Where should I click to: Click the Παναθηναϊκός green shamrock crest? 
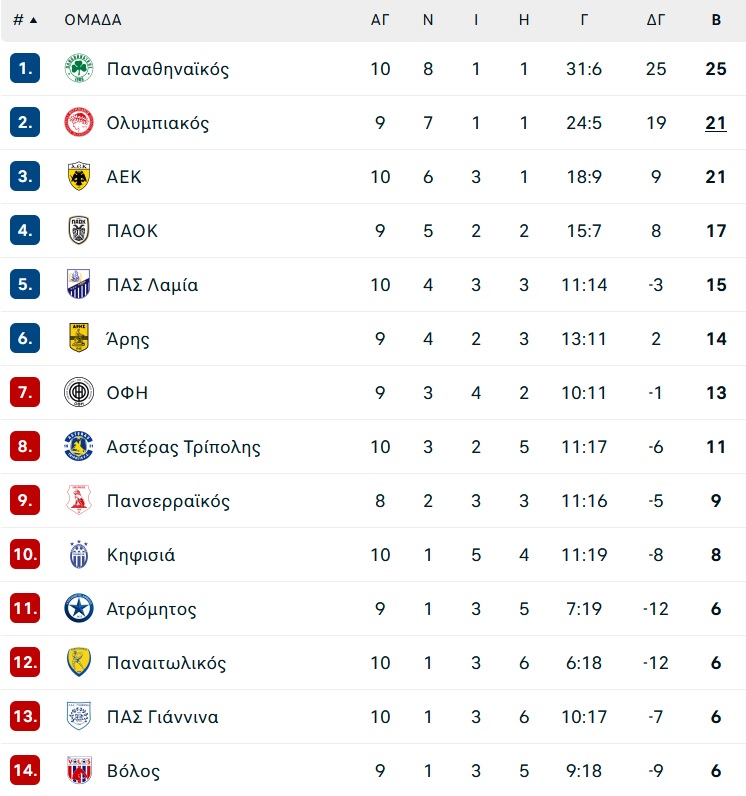point(79,69)
